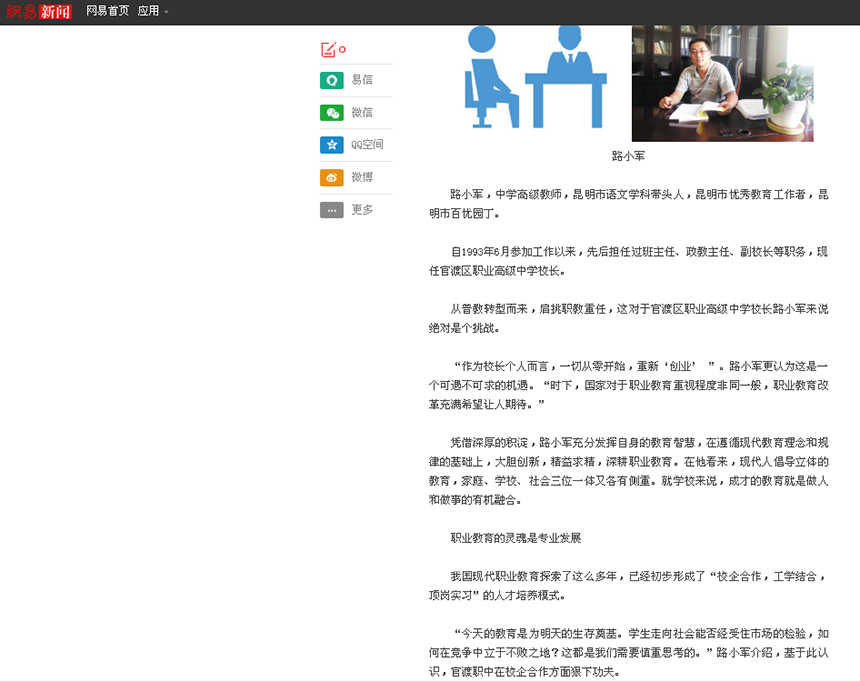Viewport: 860px width, 682px height.
Task: Open the 网易首页 homepage link
Action: point(107,11)
